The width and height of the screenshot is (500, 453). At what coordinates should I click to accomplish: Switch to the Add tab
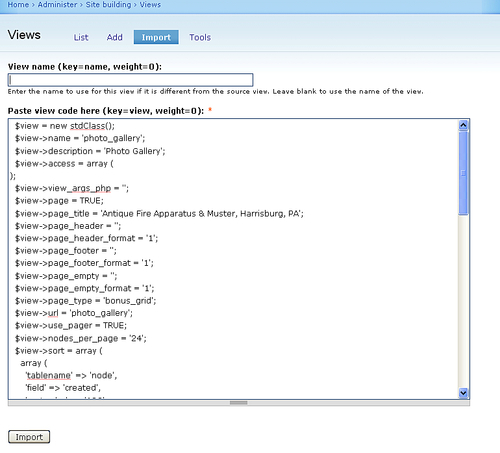[x=115, y=37]
